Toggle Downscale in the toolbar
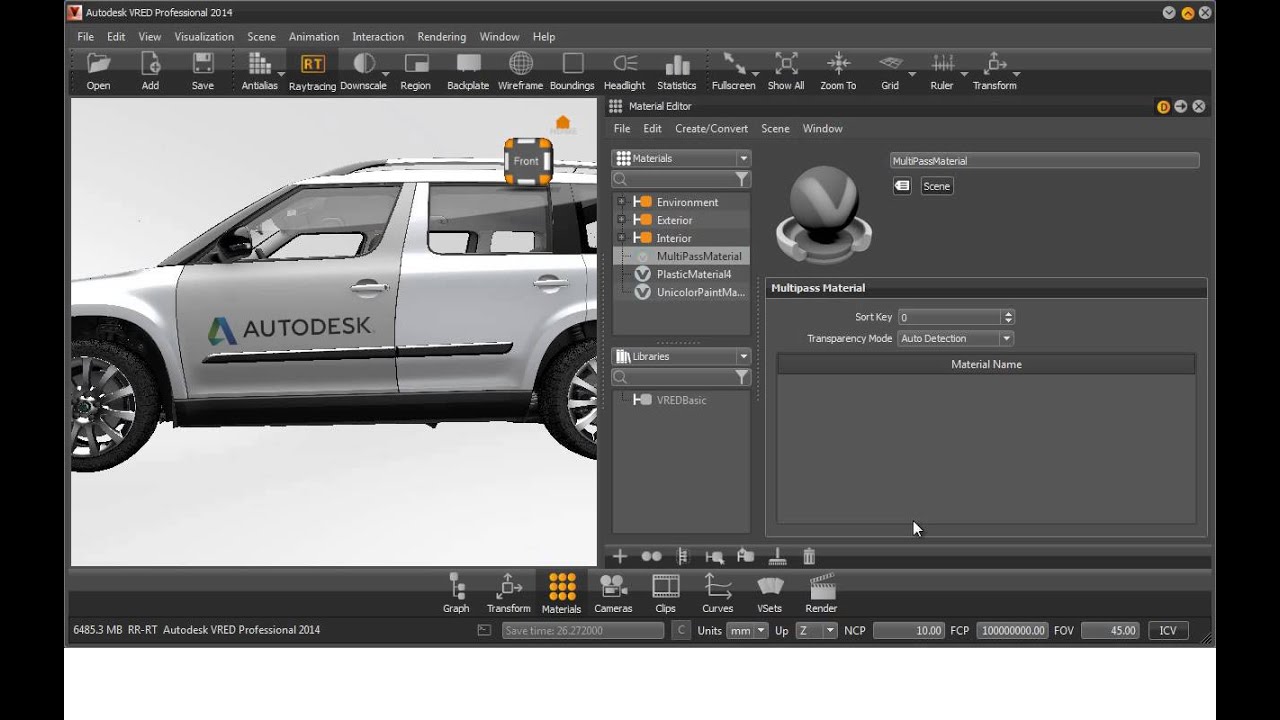The height and width of the screenshot is (720, 1280). (363, 70)
